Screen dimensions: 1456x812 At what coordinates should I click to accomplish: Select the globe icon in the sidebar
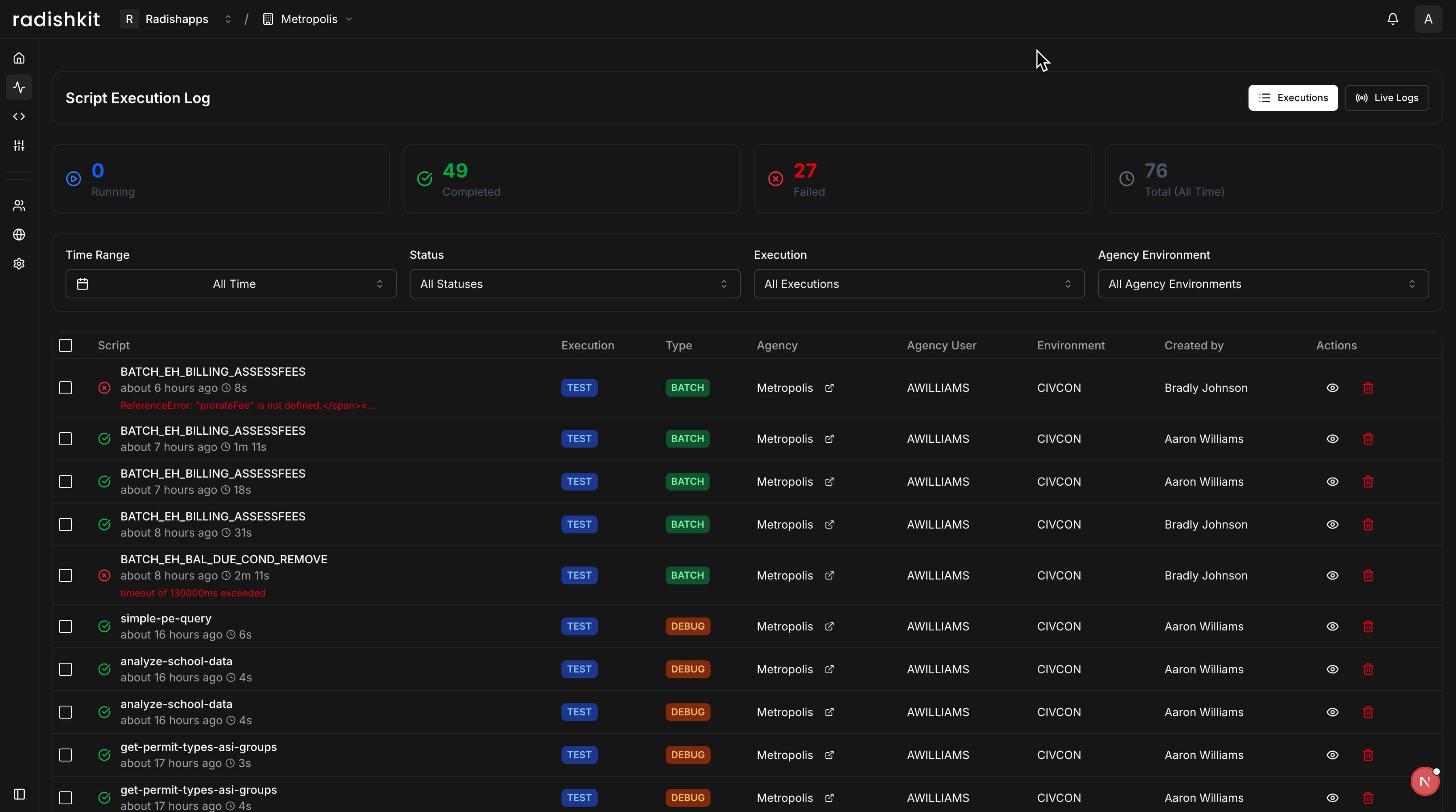coord(19,235)
